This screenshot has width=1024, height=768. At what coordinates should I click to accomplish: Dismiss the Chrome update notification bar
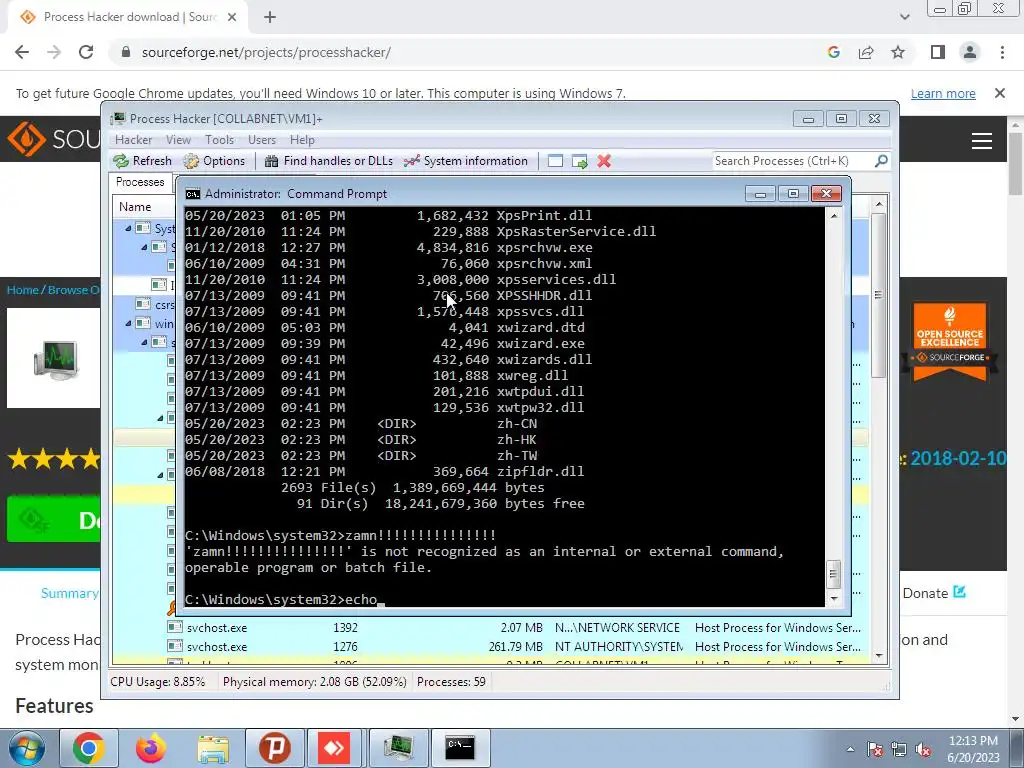coord(1000,93)
